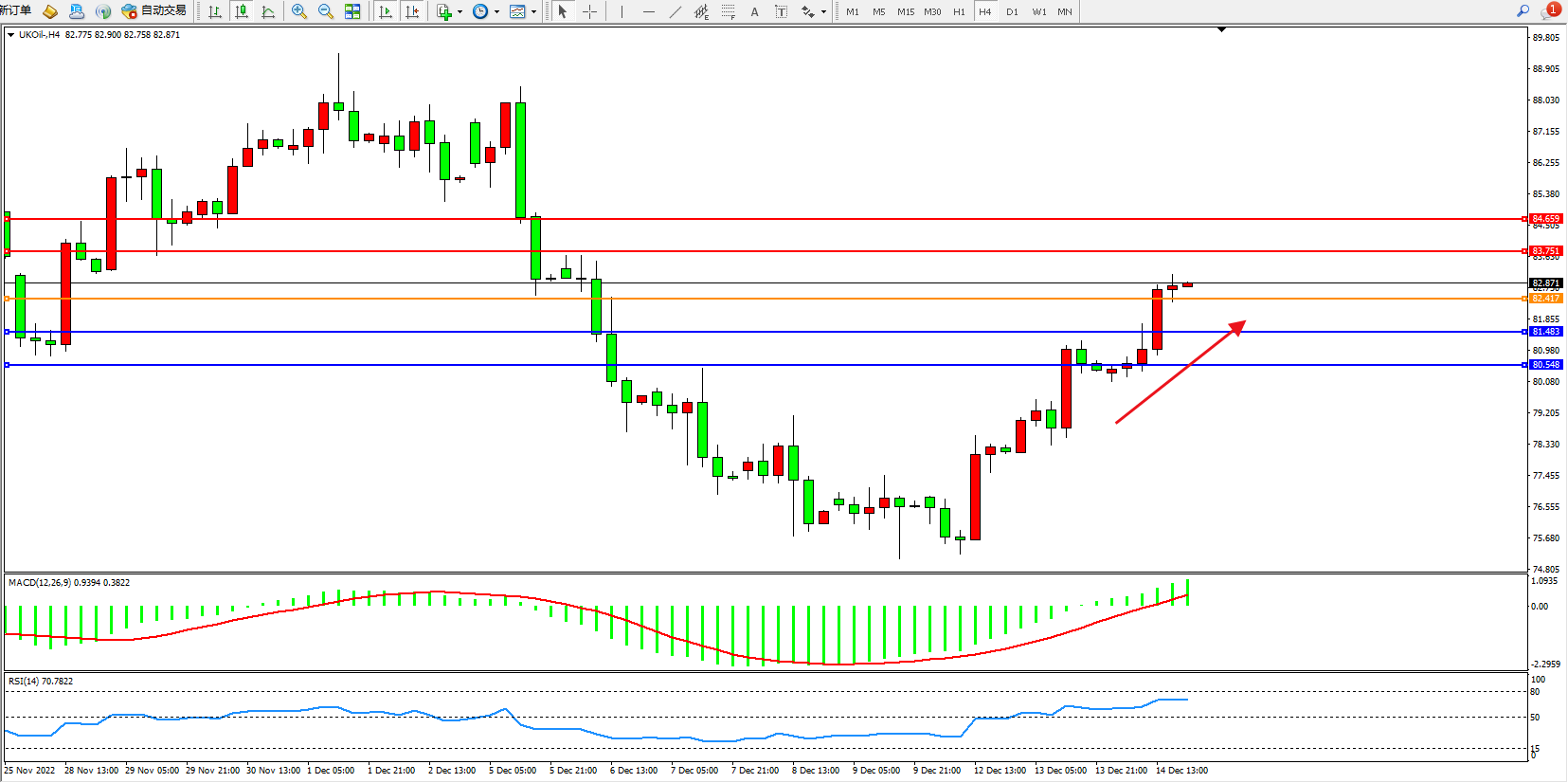
Task: Toggle the chart auto scroll button
Action: pyautogui.click(x=386, y=11)
